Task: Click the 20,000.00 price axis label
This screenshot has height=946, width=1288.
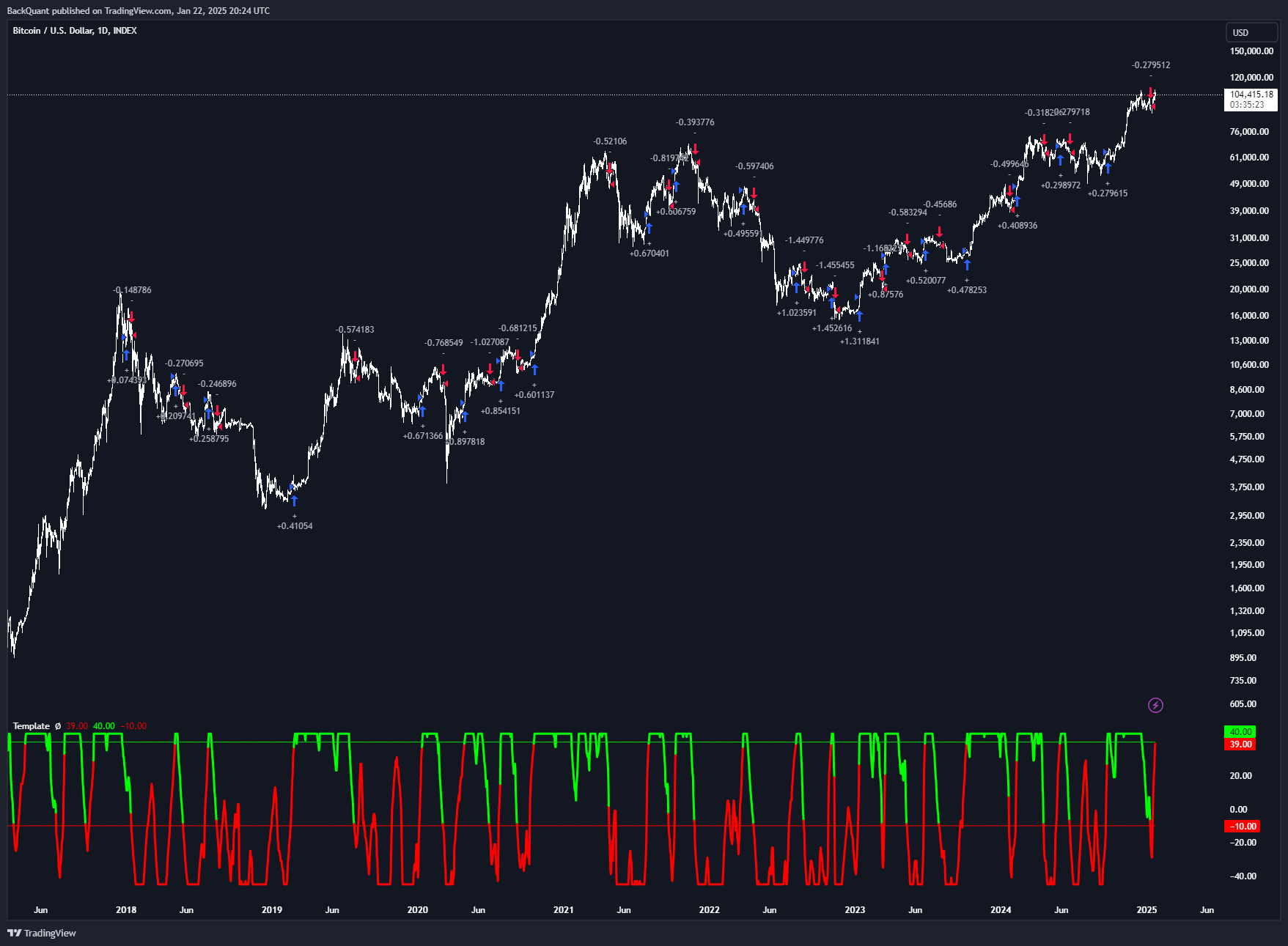Action: (x=1249, y=289)
